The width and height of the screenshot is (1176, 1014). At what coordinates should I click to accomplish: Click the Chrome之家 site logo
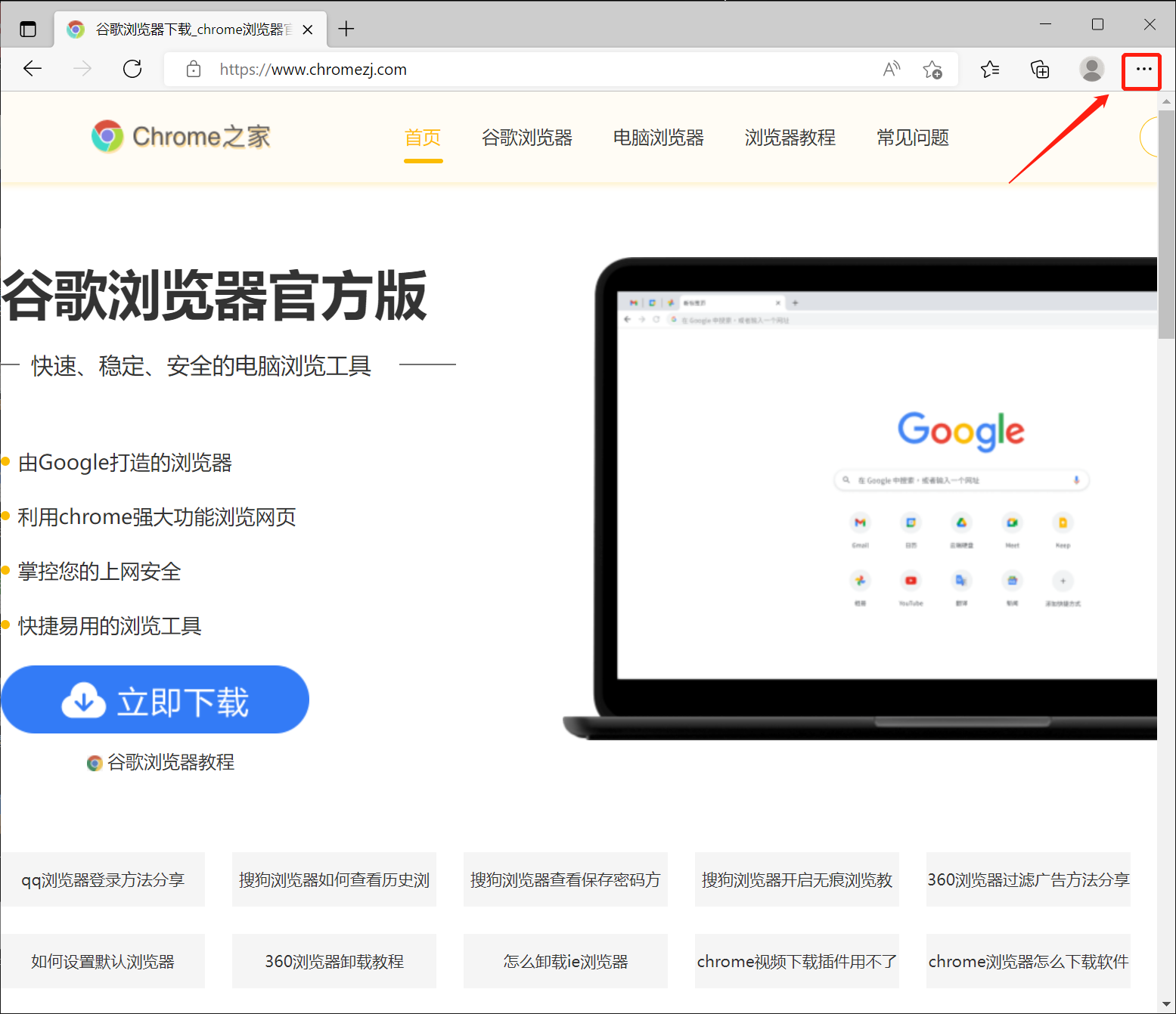(180, 137)
